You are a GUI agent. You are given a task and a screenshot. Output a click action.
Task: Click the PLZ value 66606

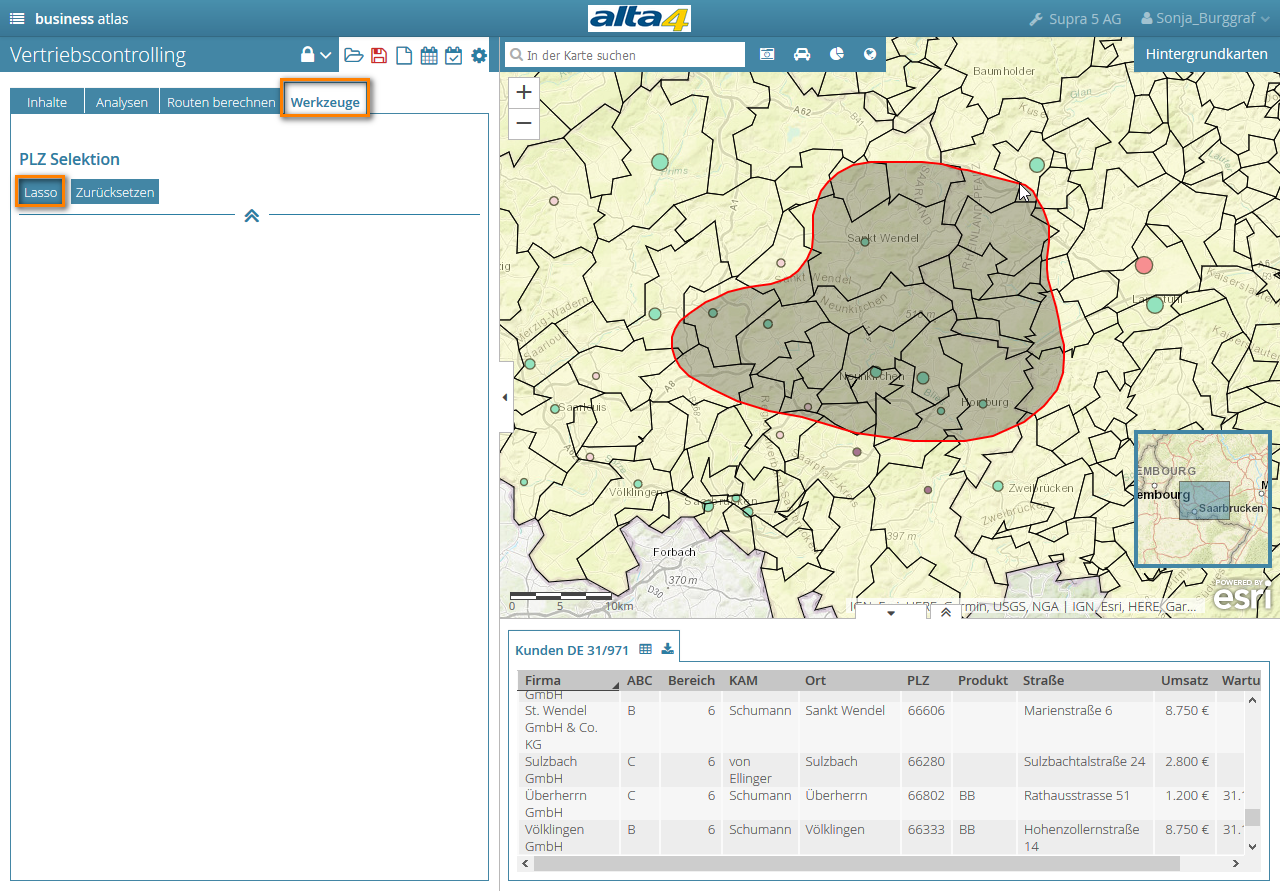coord(926,711)
